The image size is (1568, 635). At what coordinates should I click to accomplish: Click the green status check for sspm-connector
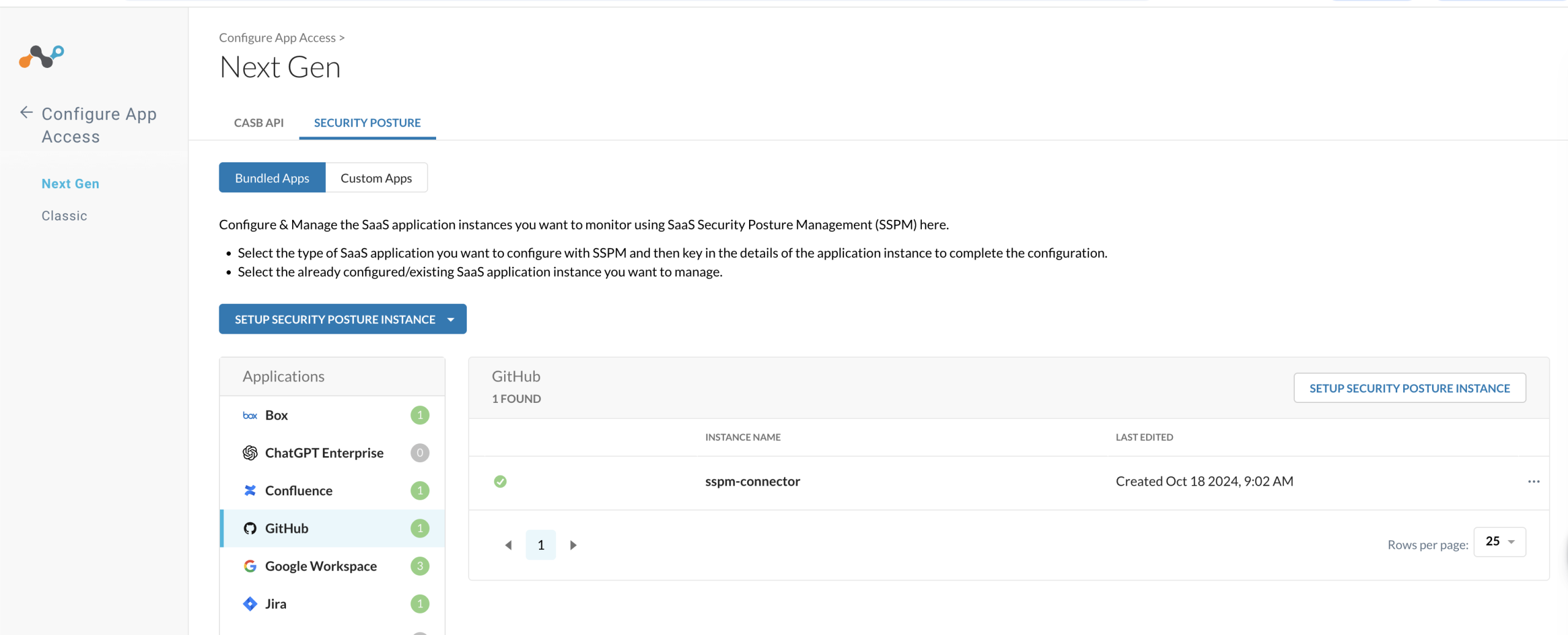coord(500,482)
